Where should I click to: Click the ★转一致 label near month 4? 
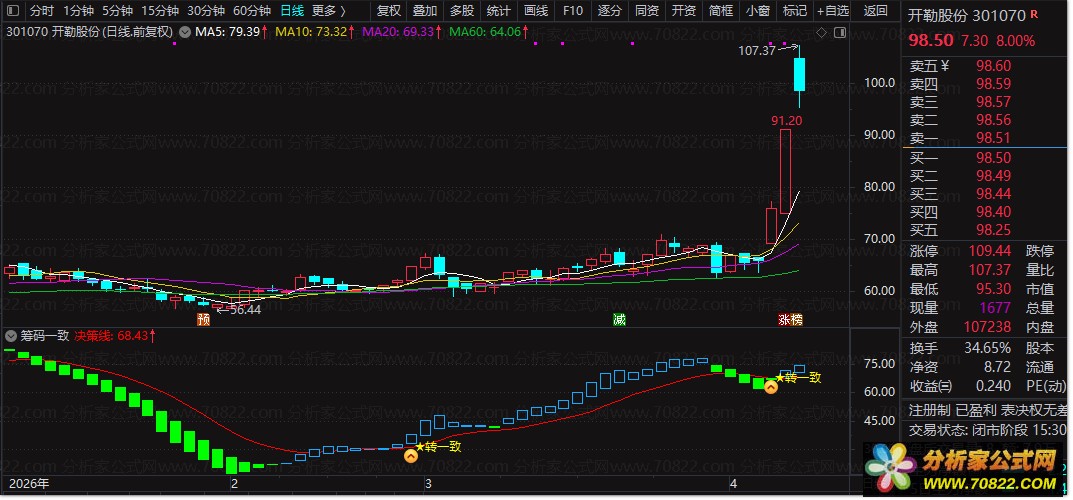pos(798,378)
